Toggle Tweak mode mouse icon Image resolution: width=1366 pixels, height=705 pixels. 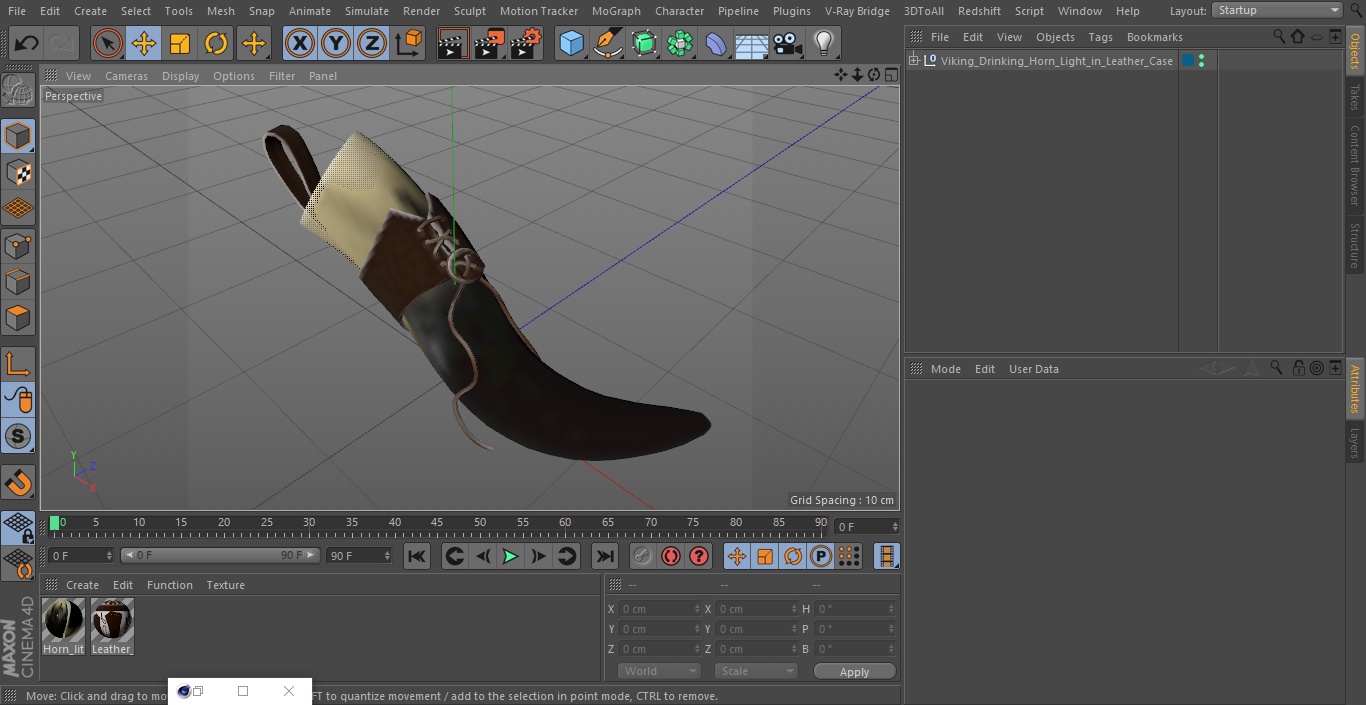[x=18, y=400]
